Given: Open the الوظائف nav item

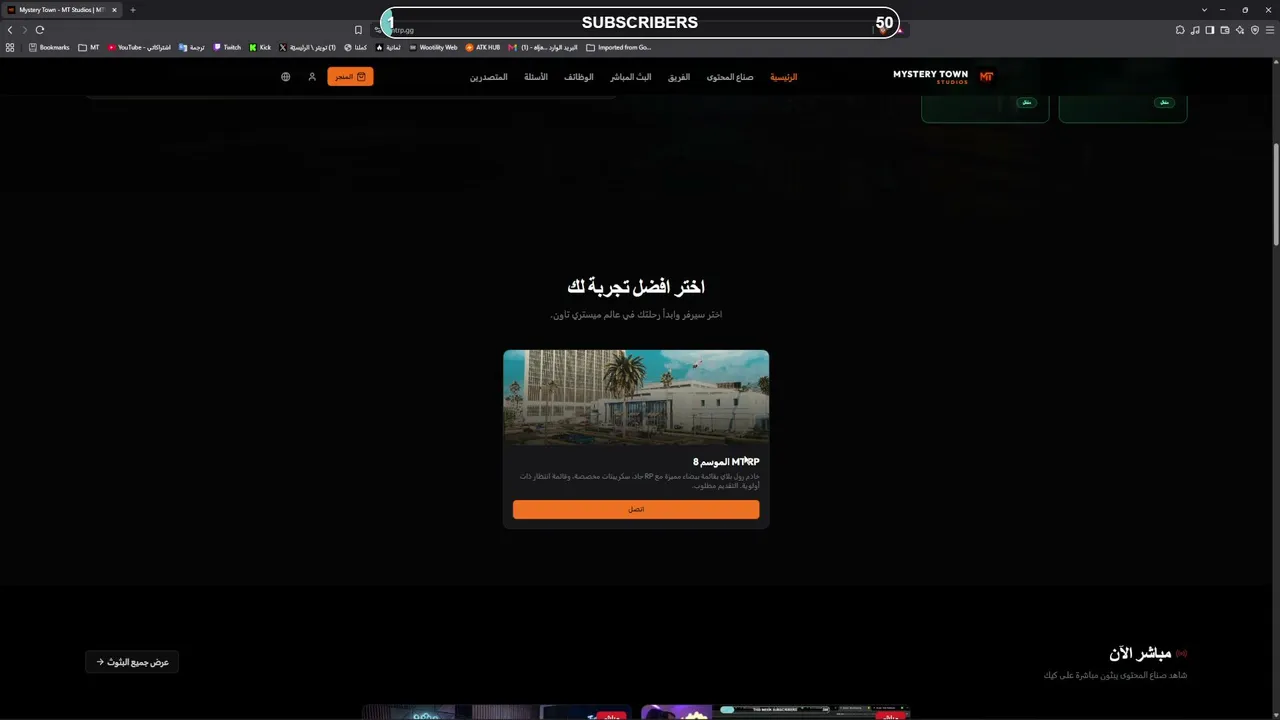Looking at the screenshot, I should [579, 77].
